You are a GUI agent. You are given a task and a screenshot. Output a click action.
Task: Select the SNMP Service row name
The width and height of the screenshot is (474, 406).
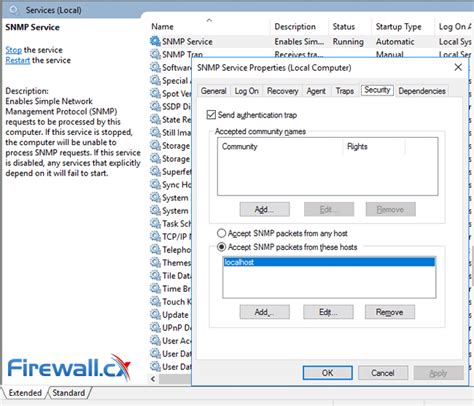[x=187, y=42]
